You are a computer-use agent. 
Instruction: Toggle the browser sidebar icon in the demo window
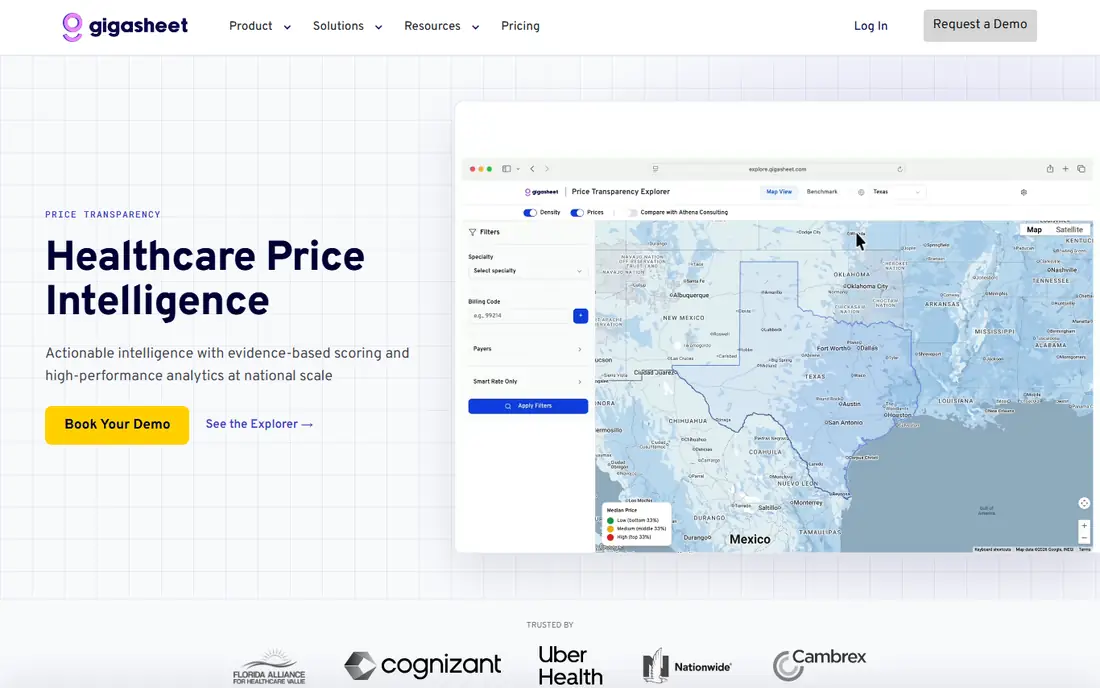point(506,169)
